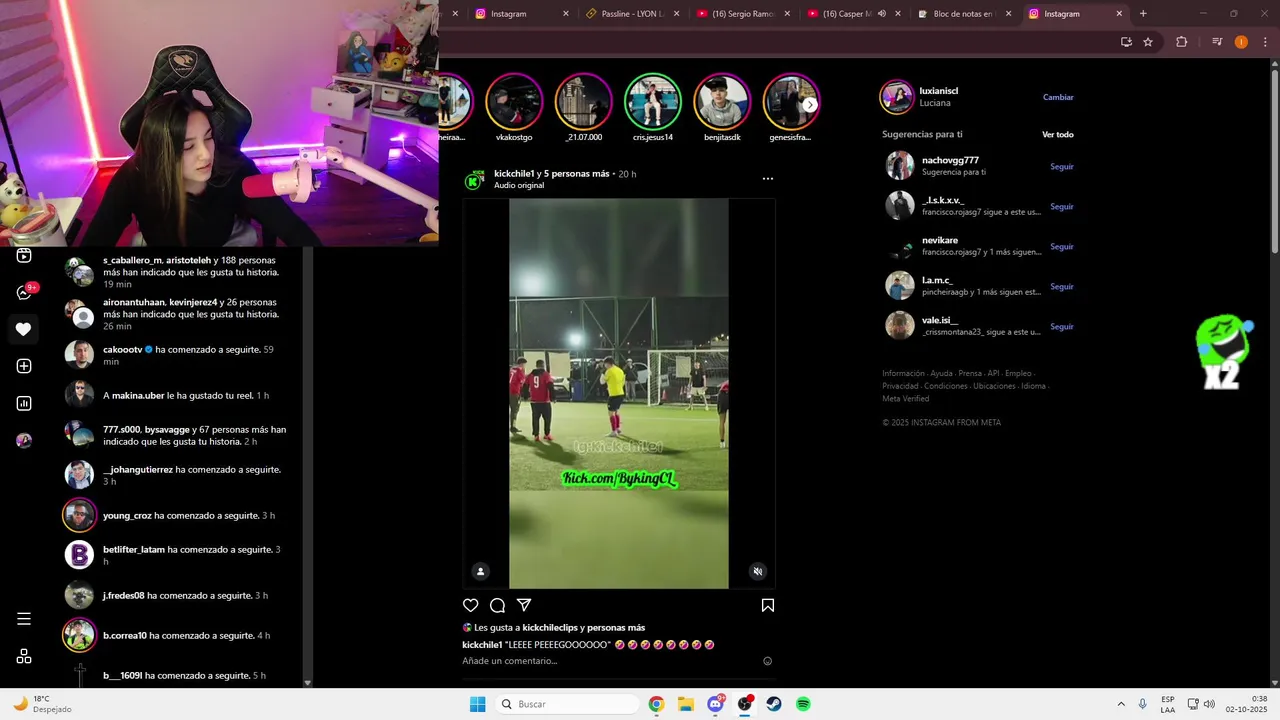Click Cambiar to switch account
This screenshot has width=1280, height=720.
1058,97
